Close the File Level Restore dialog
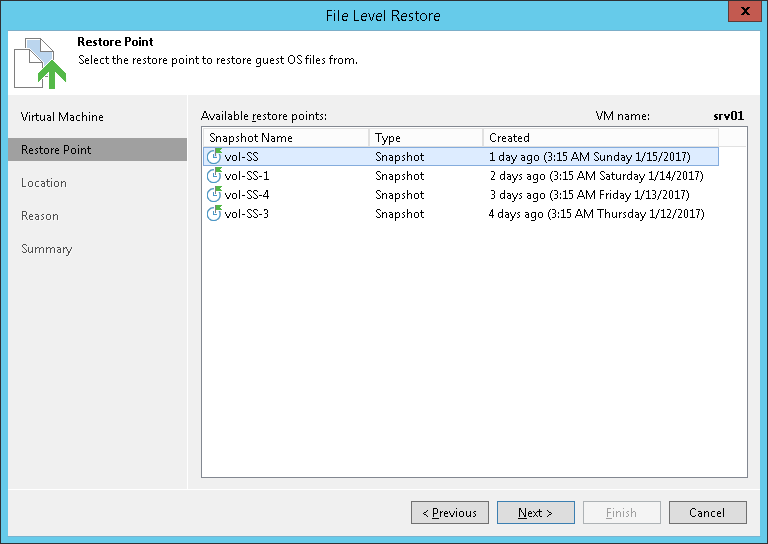Screen dimensions: 768x544 point(741,15)
